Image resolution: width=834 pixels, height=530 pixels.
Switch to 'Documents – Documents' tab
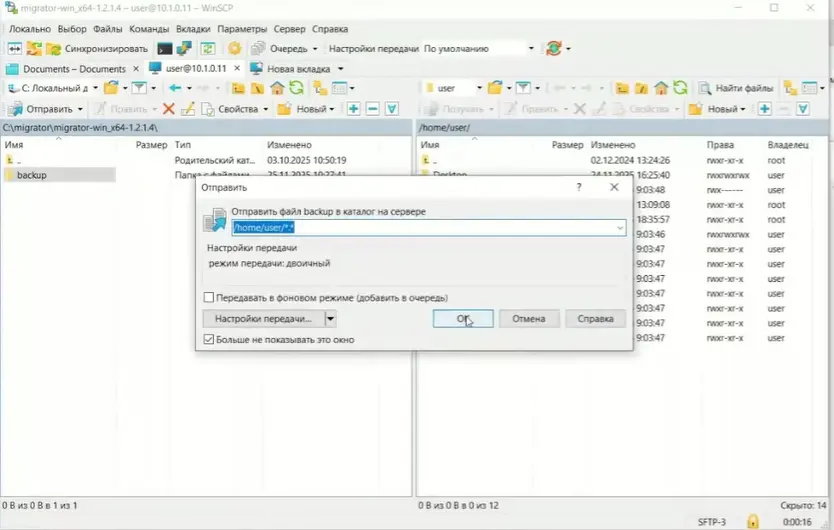(x=74, y=69)
